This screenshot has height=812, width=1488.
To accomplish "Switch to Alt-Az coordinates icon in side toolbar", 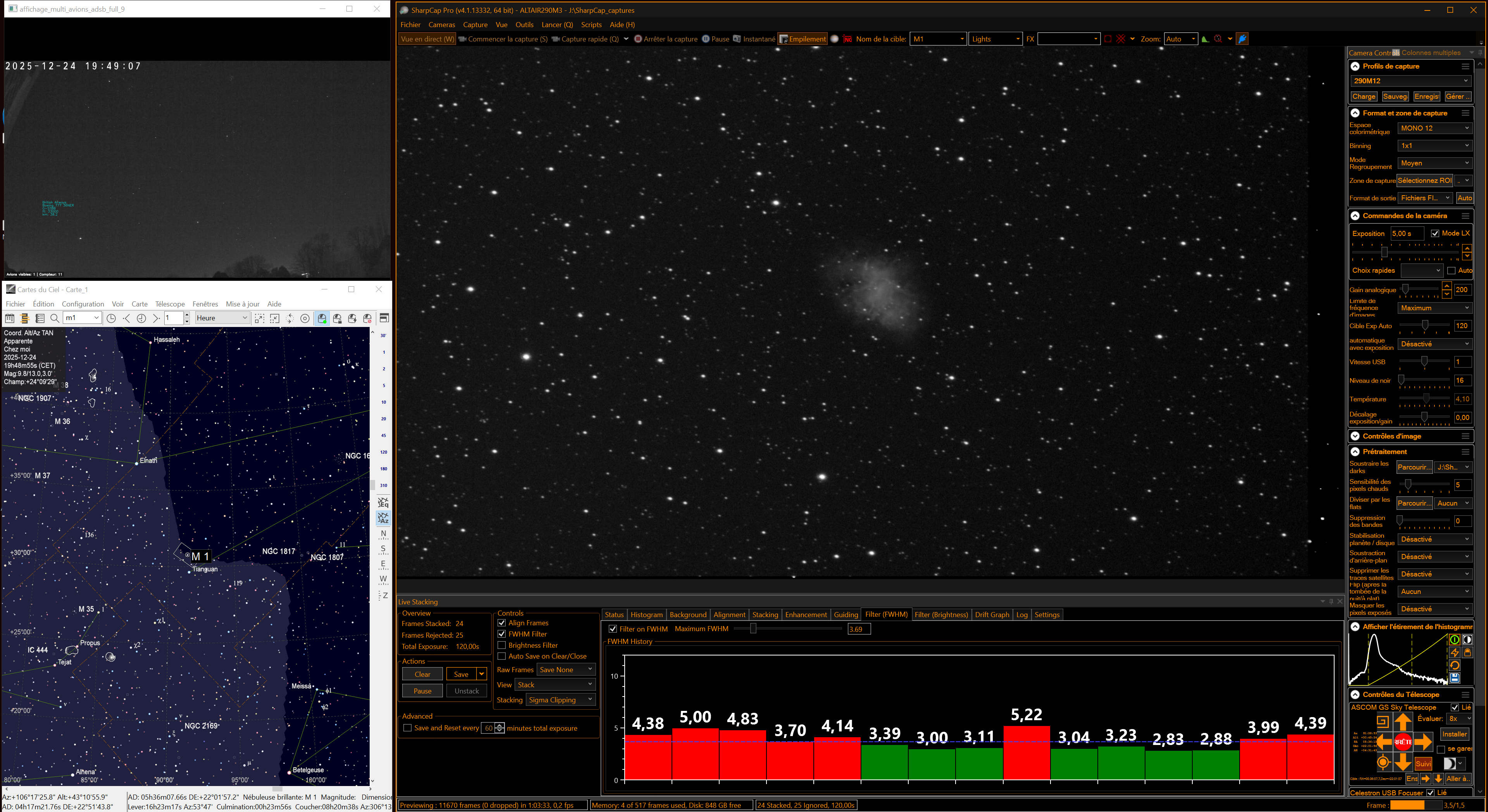I will (x=383, y=518).
